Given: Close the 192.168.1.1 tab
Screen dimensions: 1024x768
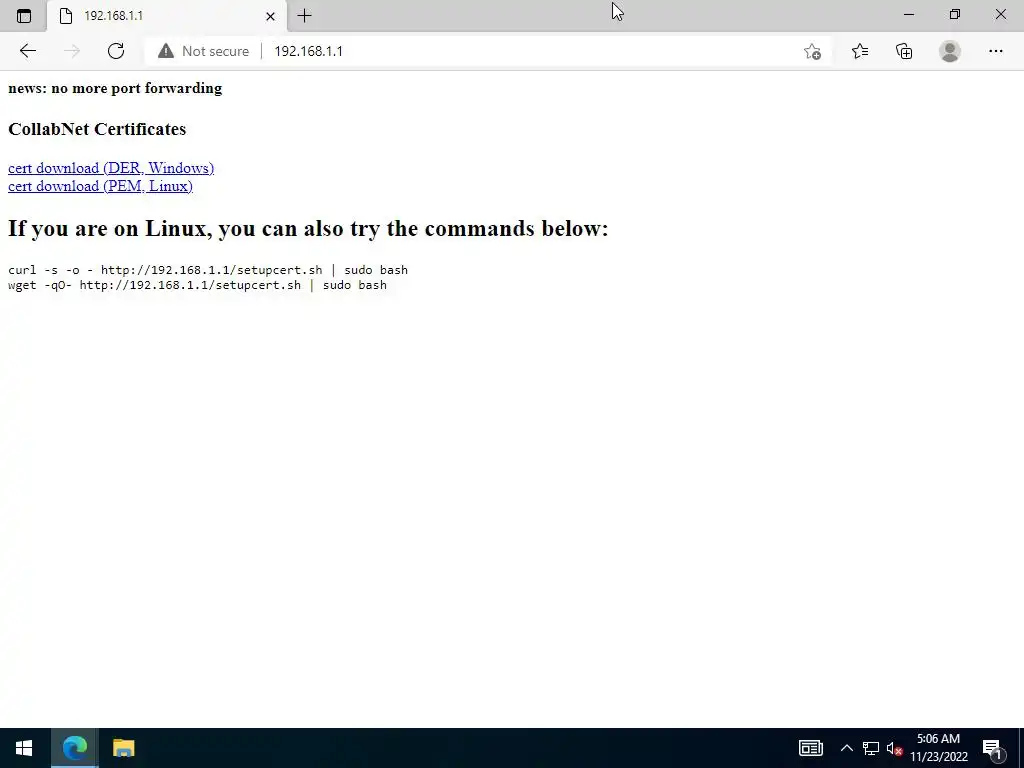Looking at the screenshot, I should pos(270,16).
